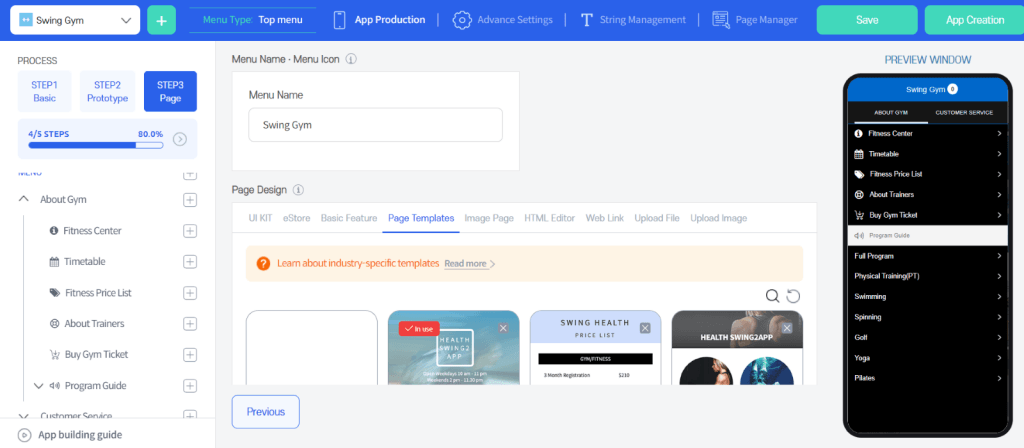Add item next to Program Guide

(x=189, y=385)
